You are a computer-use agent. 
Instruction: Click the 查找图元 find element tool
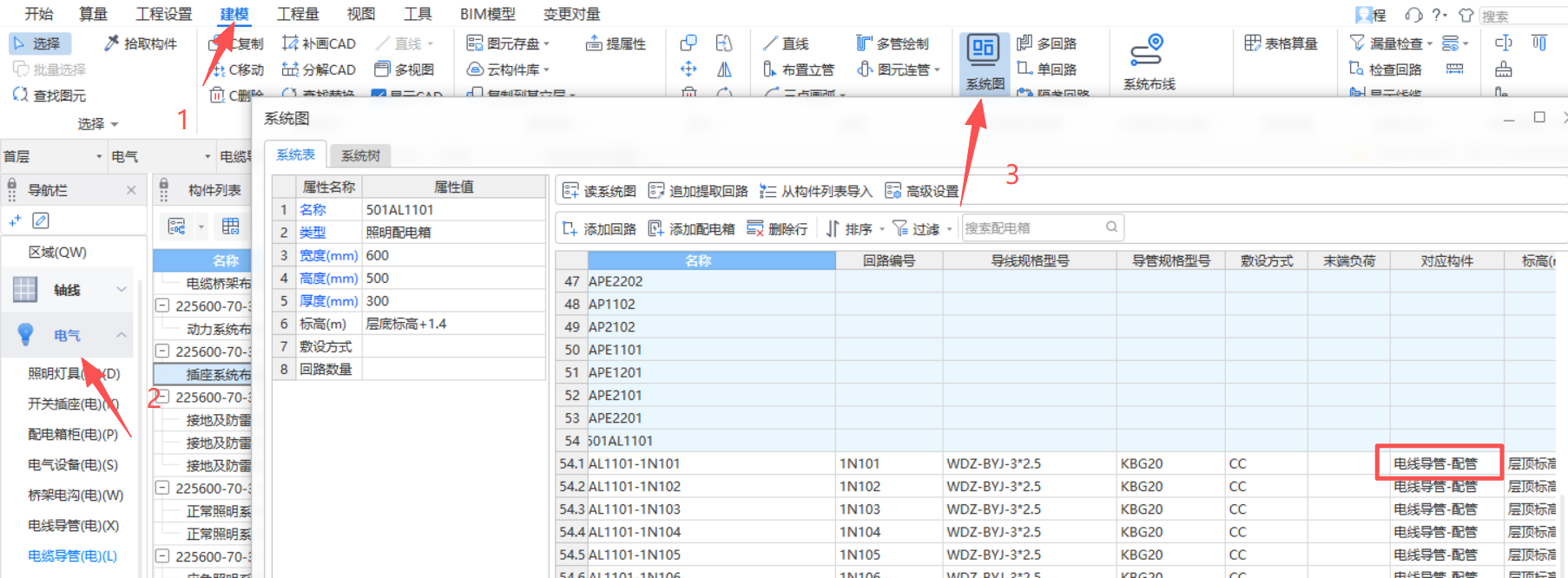click(49, 95)
